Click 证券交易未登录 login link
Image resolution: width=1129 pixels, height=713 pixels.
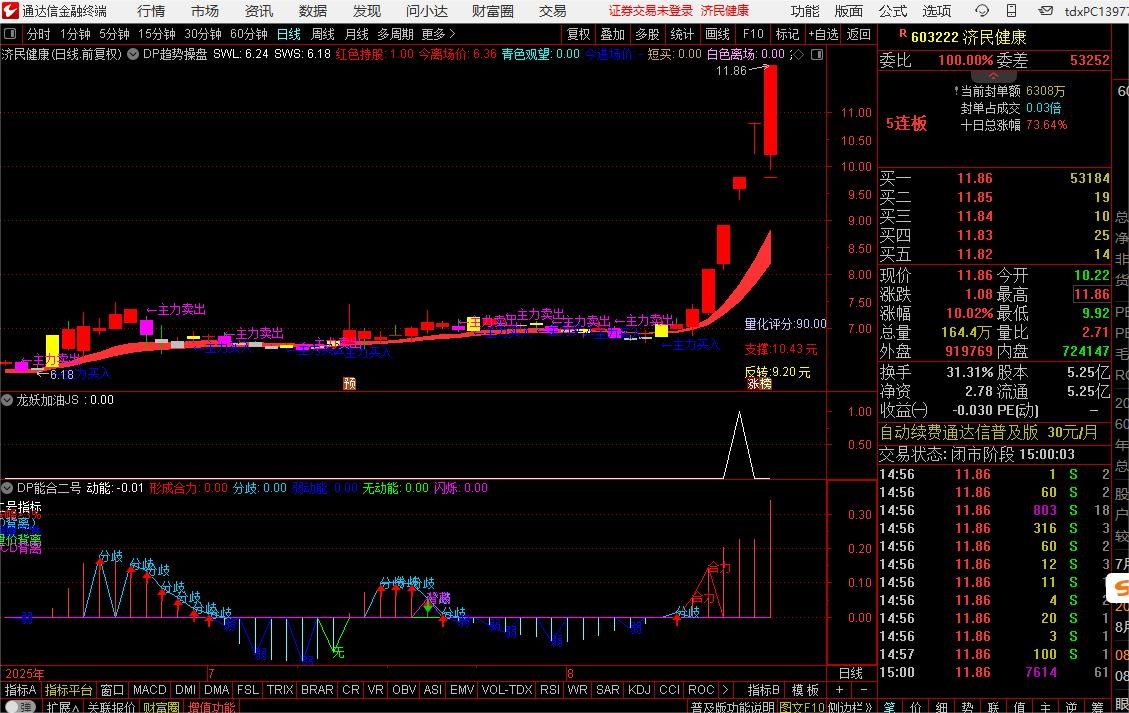[x=651, y=11]
